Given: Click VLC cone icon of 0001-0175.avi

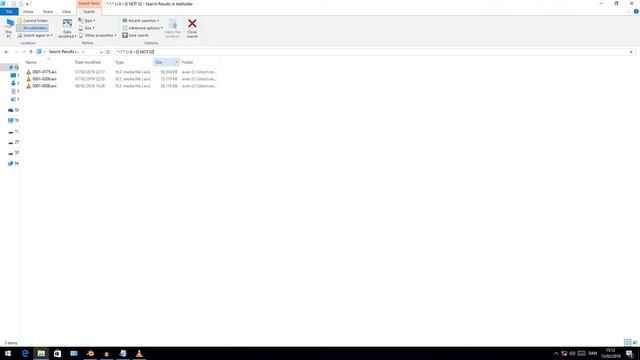Looking at the screenshot, I should [x=29, y=72].
